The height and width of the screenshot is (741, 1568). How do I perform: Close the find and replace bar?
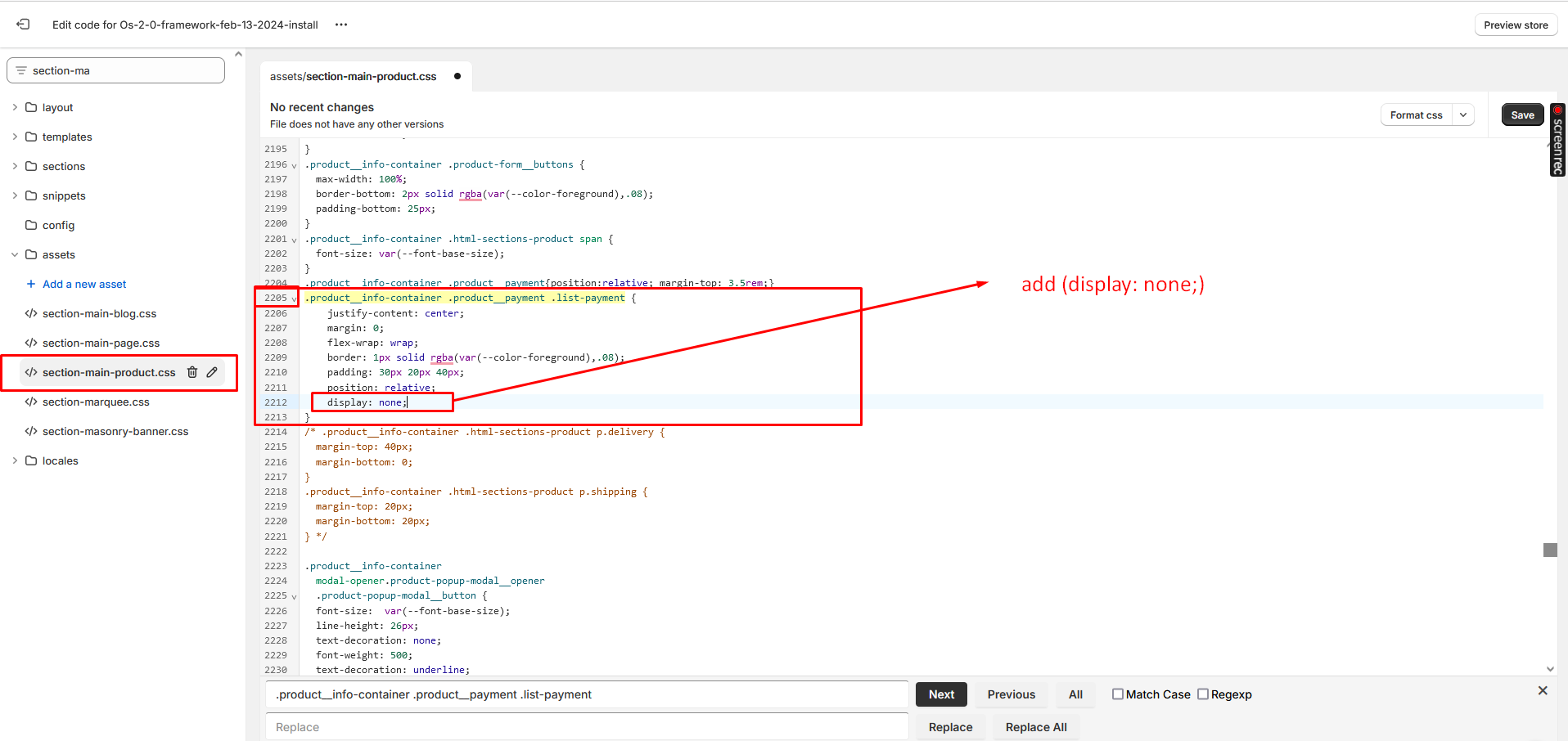(x=1543, y=690)
